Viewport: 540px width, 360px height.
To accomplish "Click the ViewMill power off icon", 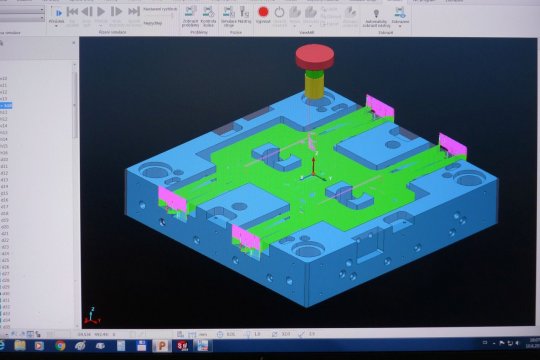I will tap(279, 13).
